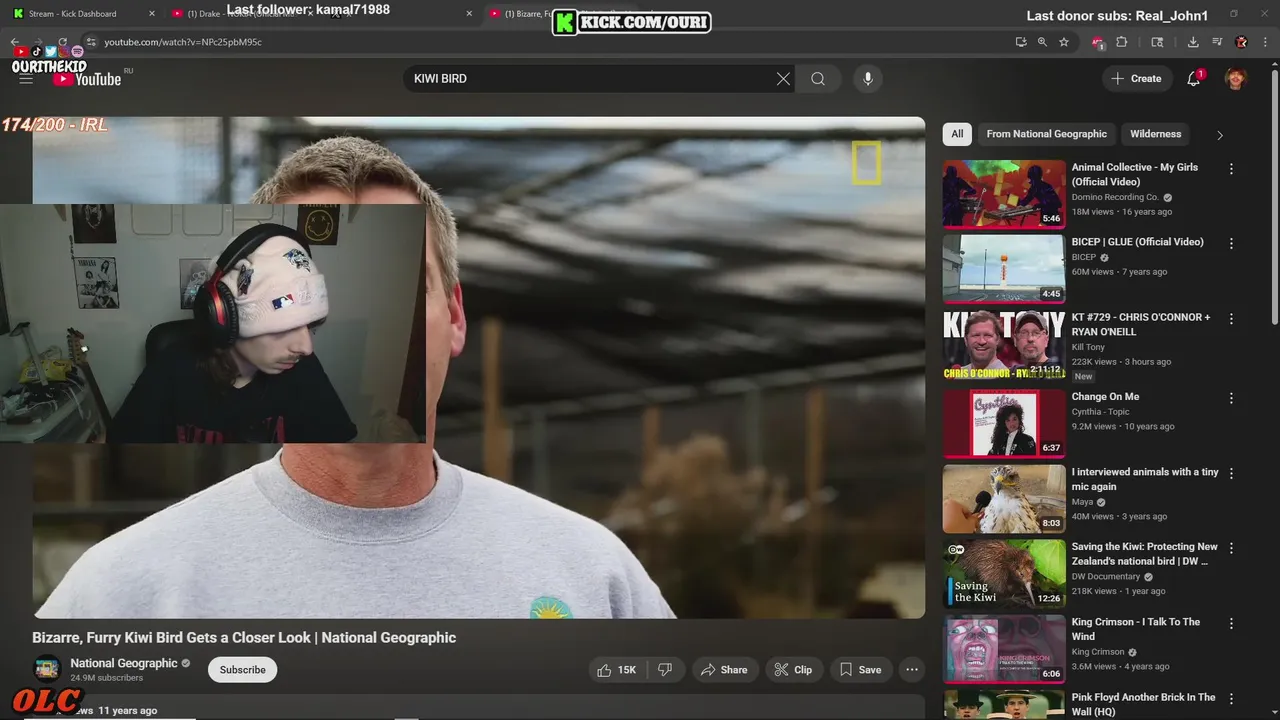Switch to the Drake video tab

[245, 14]
